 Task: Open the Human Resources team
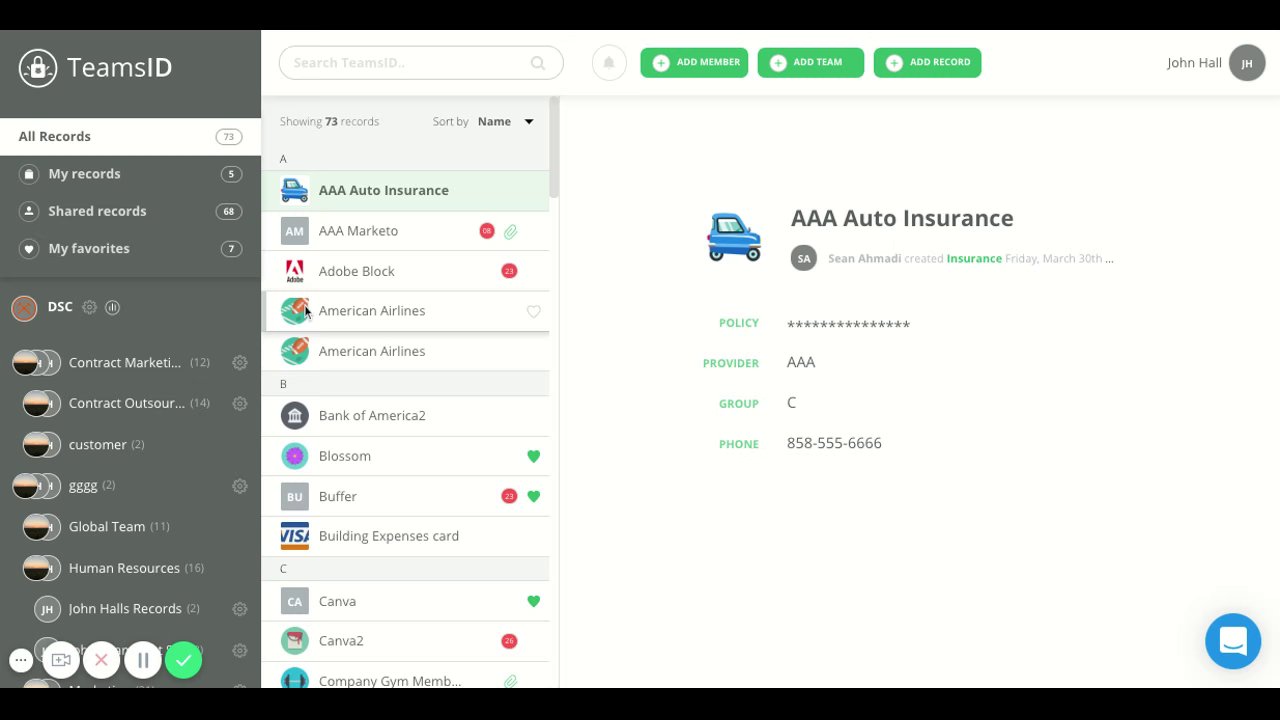[124, 568]
